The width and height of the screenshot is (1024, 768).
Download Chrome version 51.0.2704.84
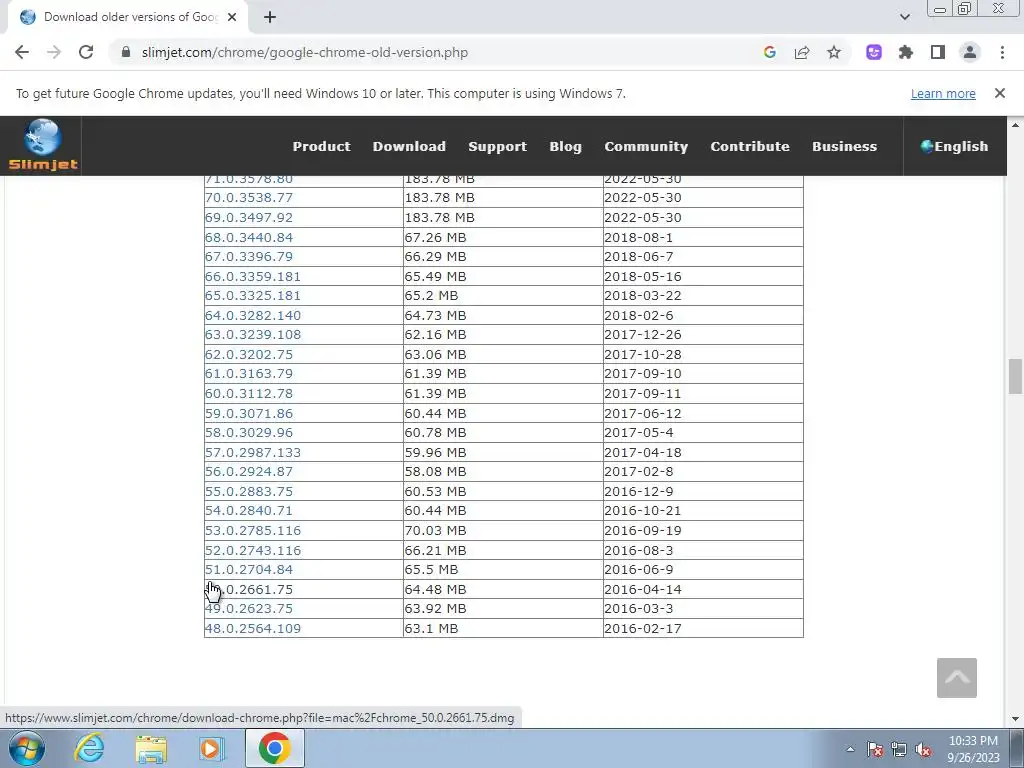[x=249, y=569]
